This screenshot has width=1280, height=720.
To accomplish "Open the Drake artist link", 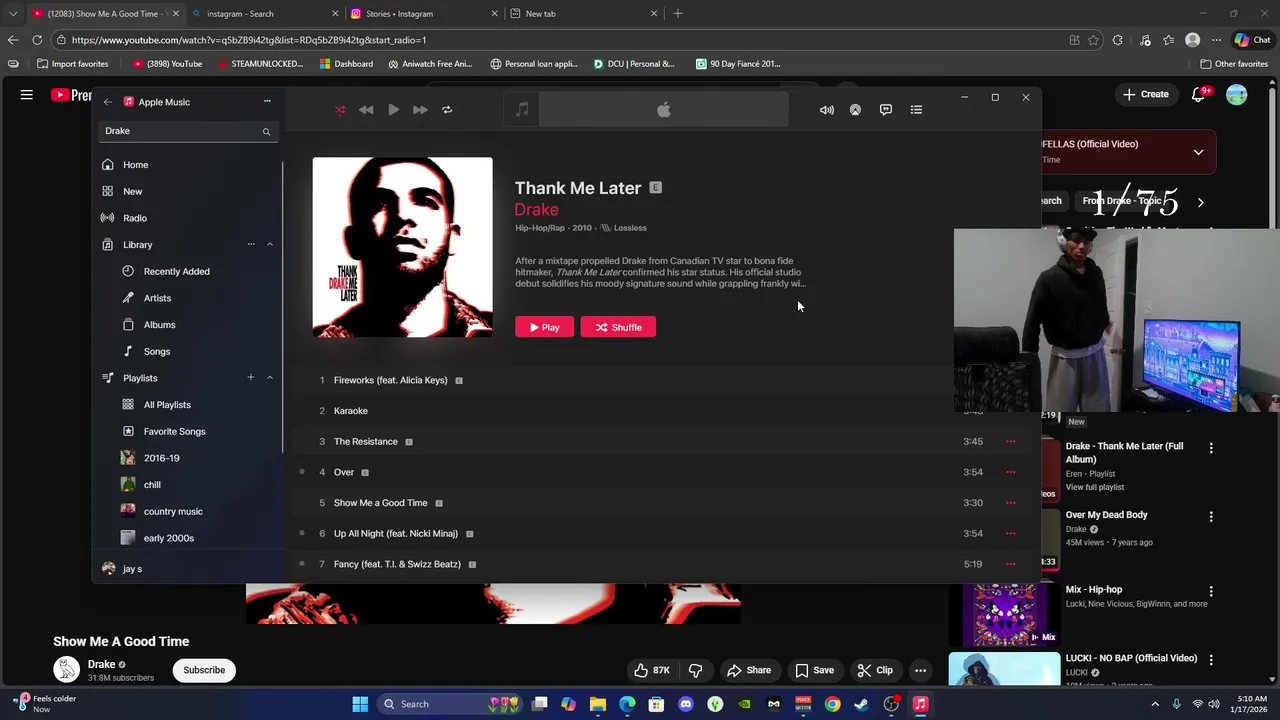I will 536,209.
